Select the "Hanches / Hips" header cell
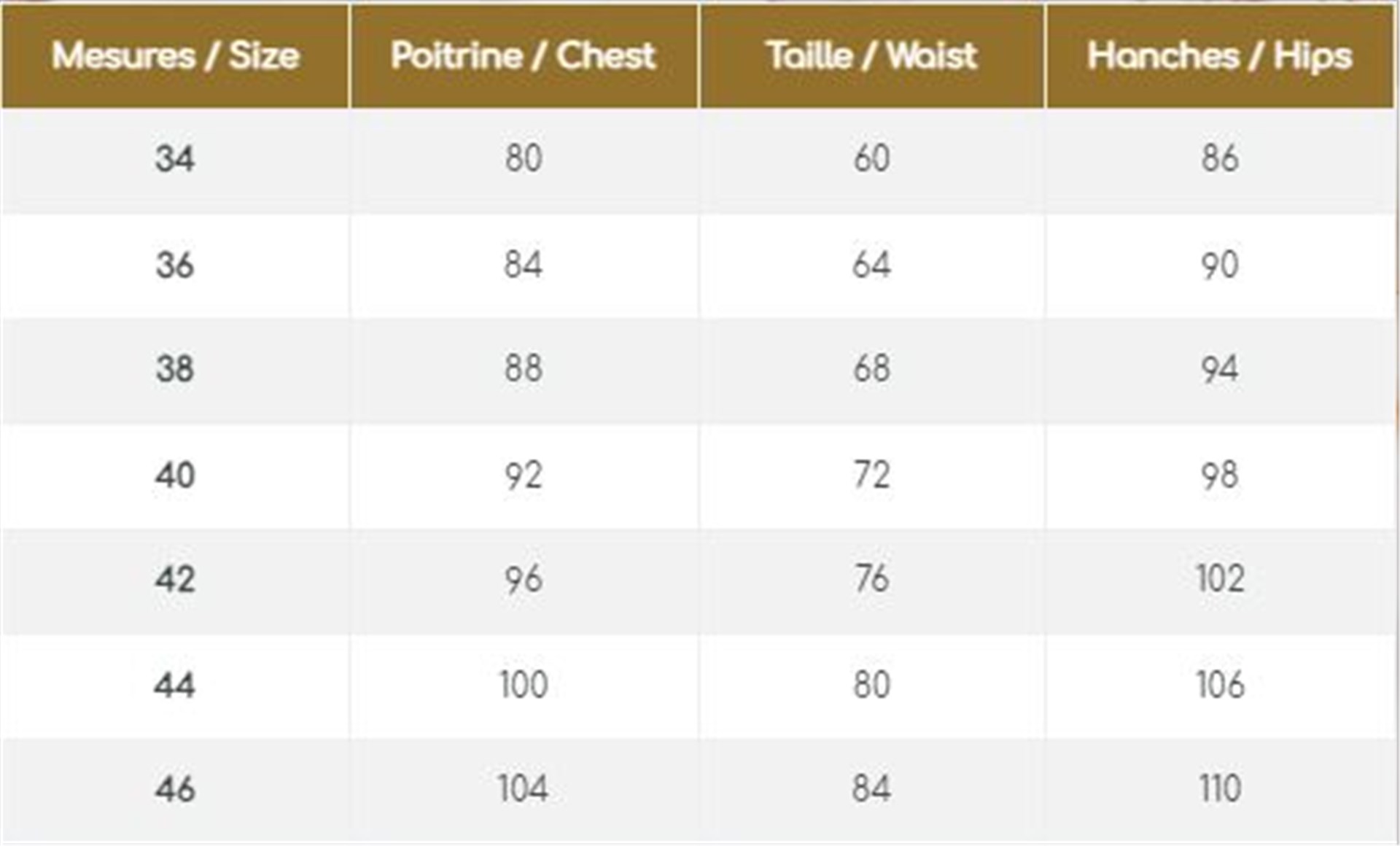The height and width of the screenshot is (846, 1400). 1219,56
